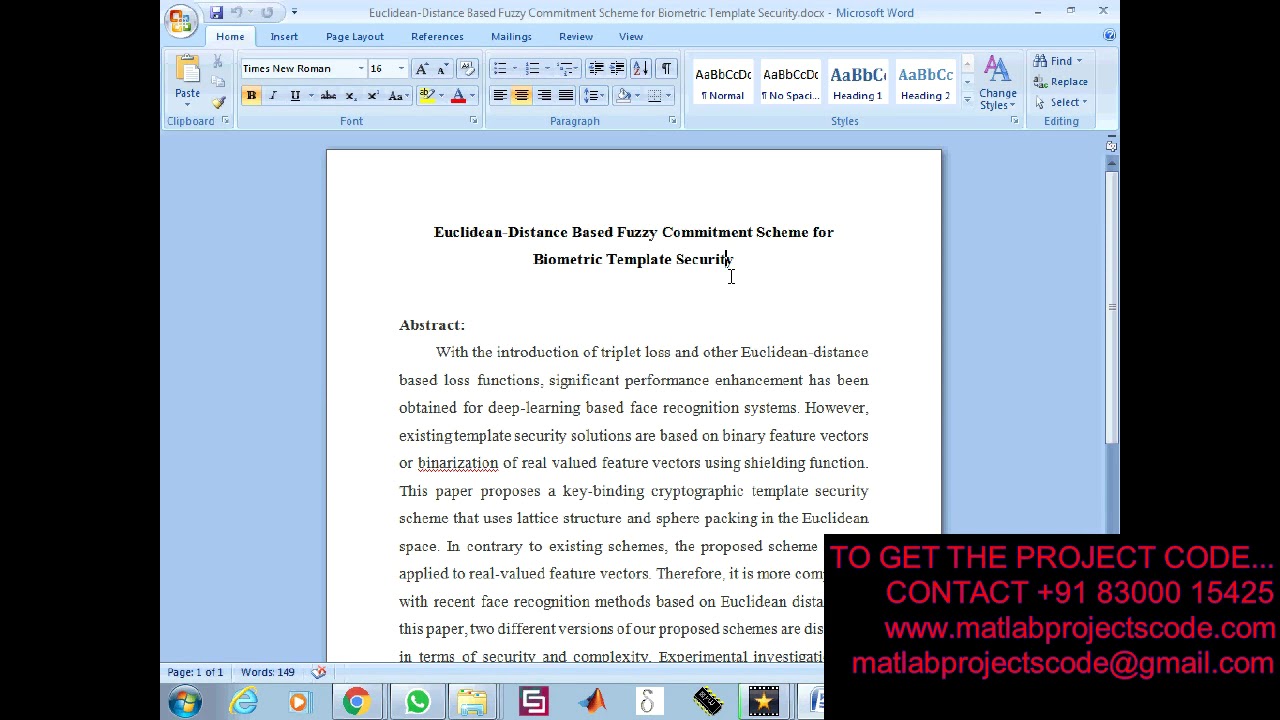Toggle Show/Hide paragraph marks
Screen dimensions: 1280x720
(666, 69)
